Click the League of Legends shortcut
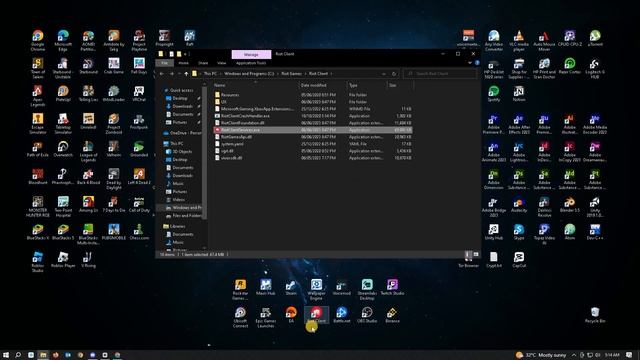Screen dimensions: 640x360 (x=88, y=151)
